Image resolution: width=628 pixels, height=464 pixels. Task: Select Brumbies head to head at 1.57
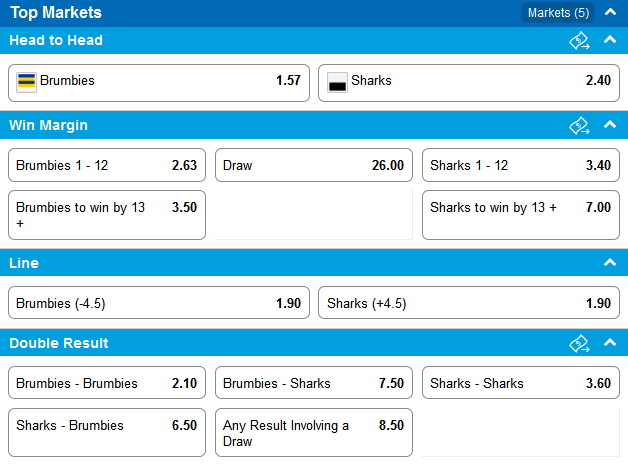[x=159, y=83]
